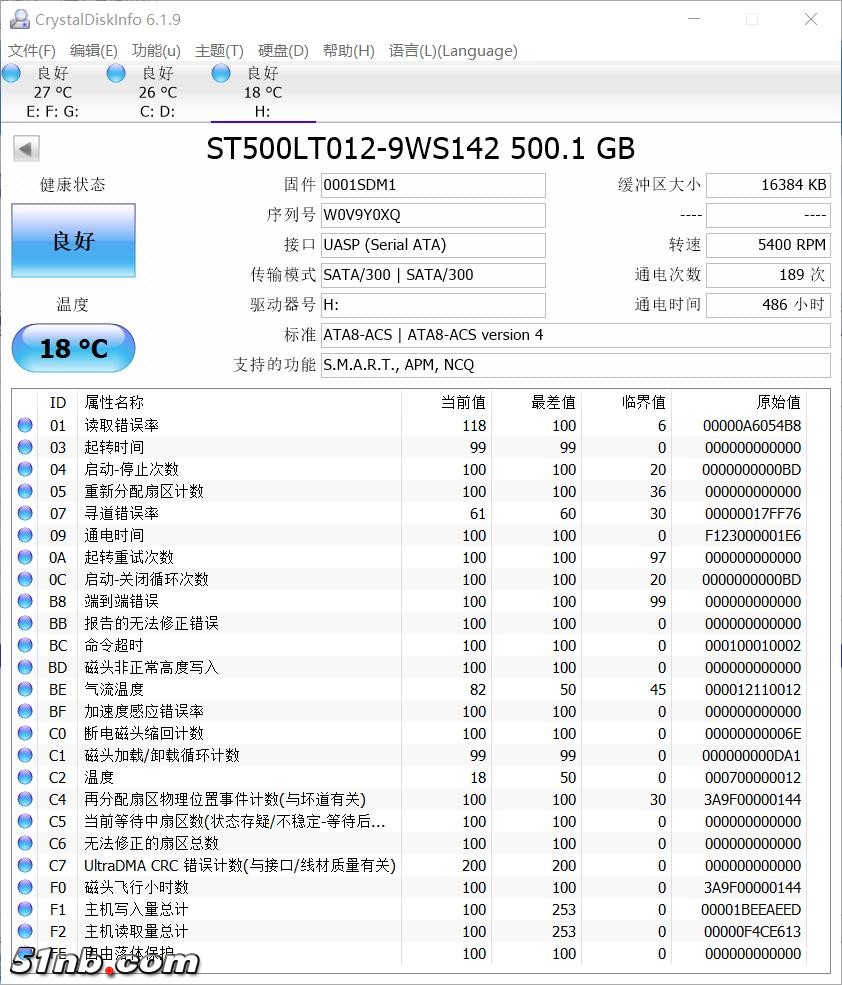Screen dimensions: 842x985
Task: Click the interface field UASP (Serial ATA)
Action: 433,245
